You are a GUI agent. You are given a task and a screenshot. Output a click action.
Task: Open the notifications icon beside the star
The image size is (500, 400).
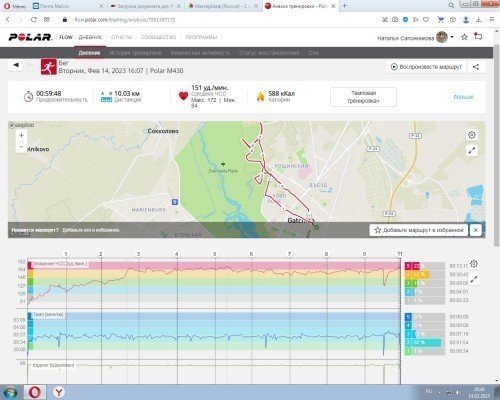478,37
